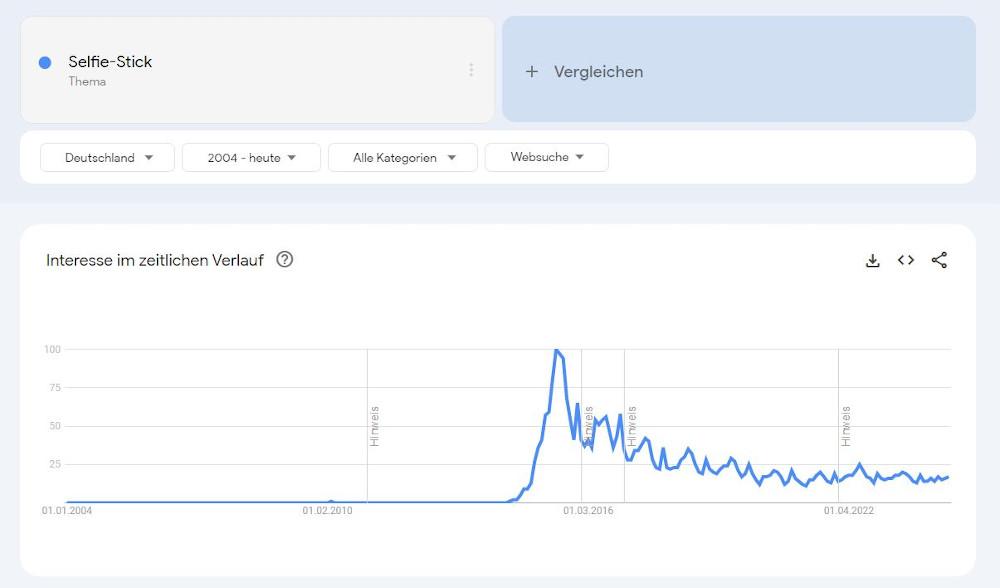
Task: Open help for Interesse im zeitlichen Verlauf
Action: tap(285, 260)
